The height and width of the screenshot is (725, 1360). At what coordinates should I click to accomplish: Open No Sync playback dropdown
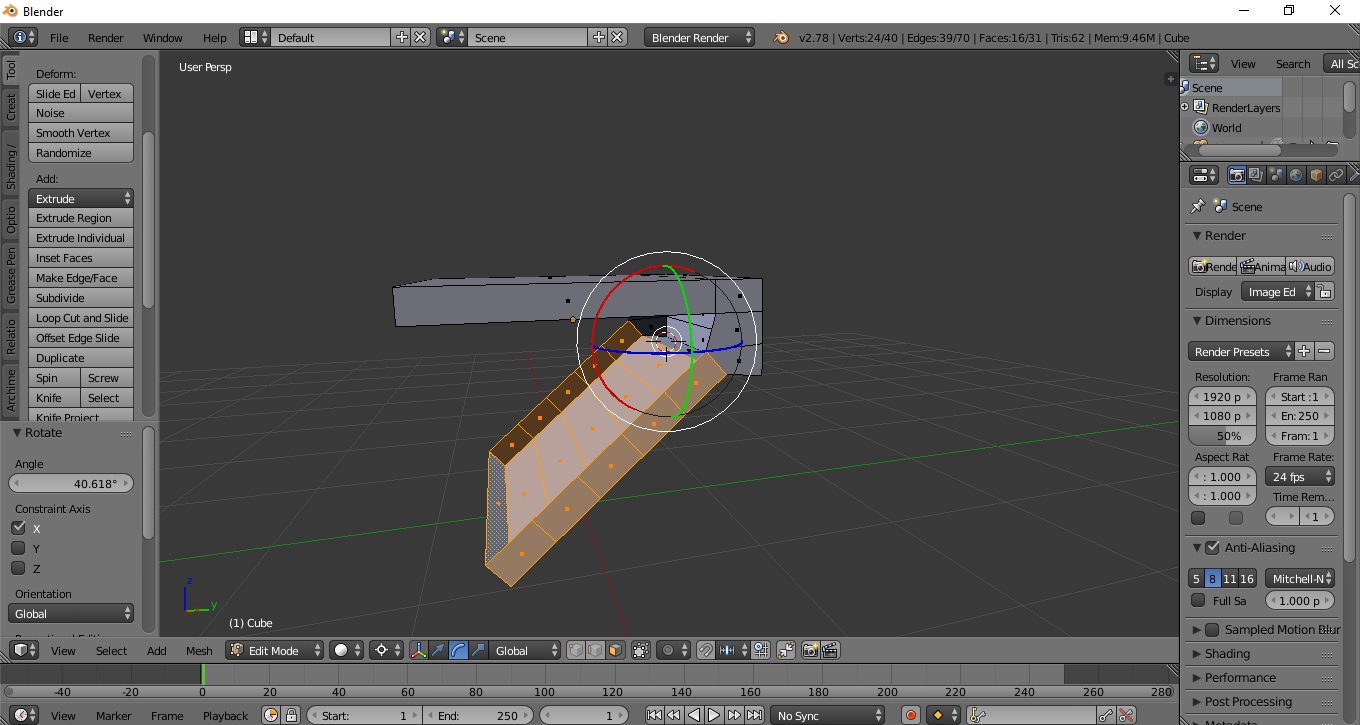click(x=828, y=715)
